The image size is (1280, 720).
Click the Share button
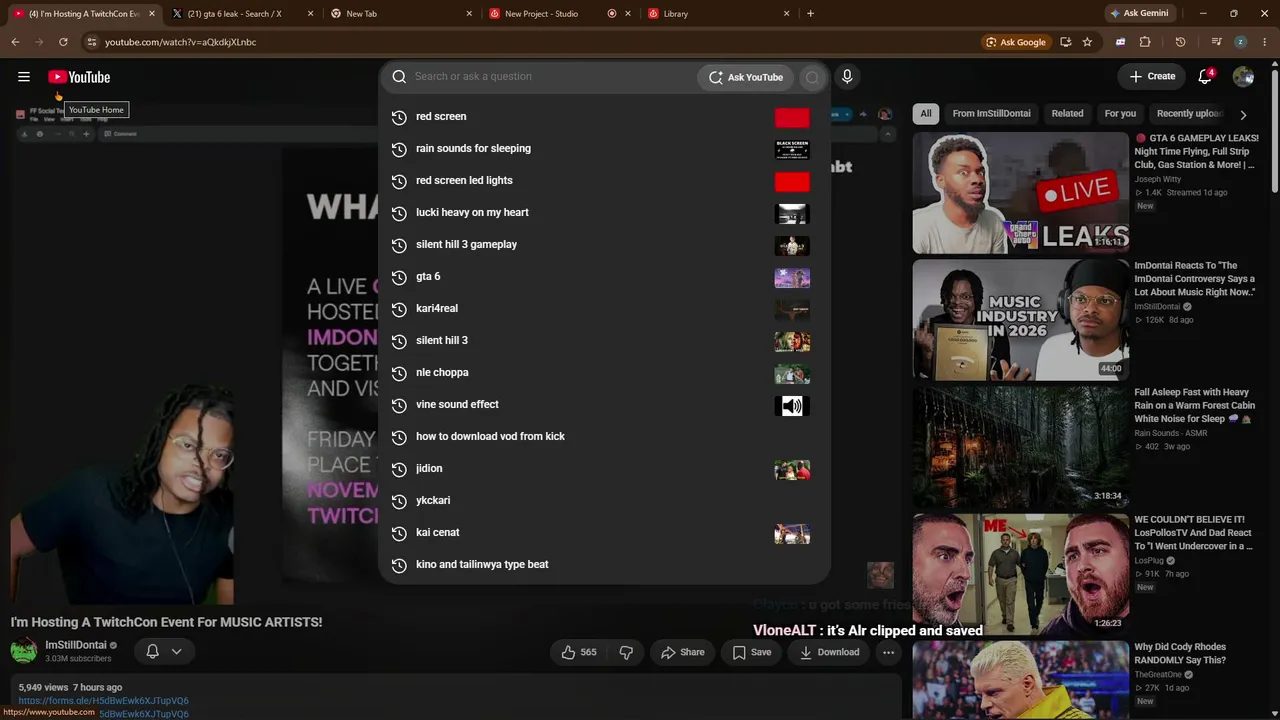(683, 652)
